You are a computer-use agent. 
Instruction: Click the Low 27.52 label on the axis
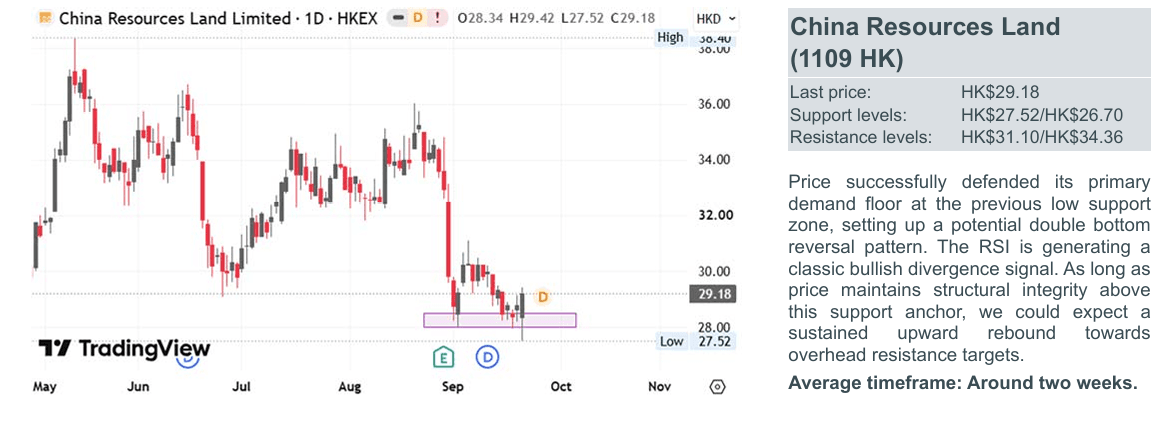696,342
